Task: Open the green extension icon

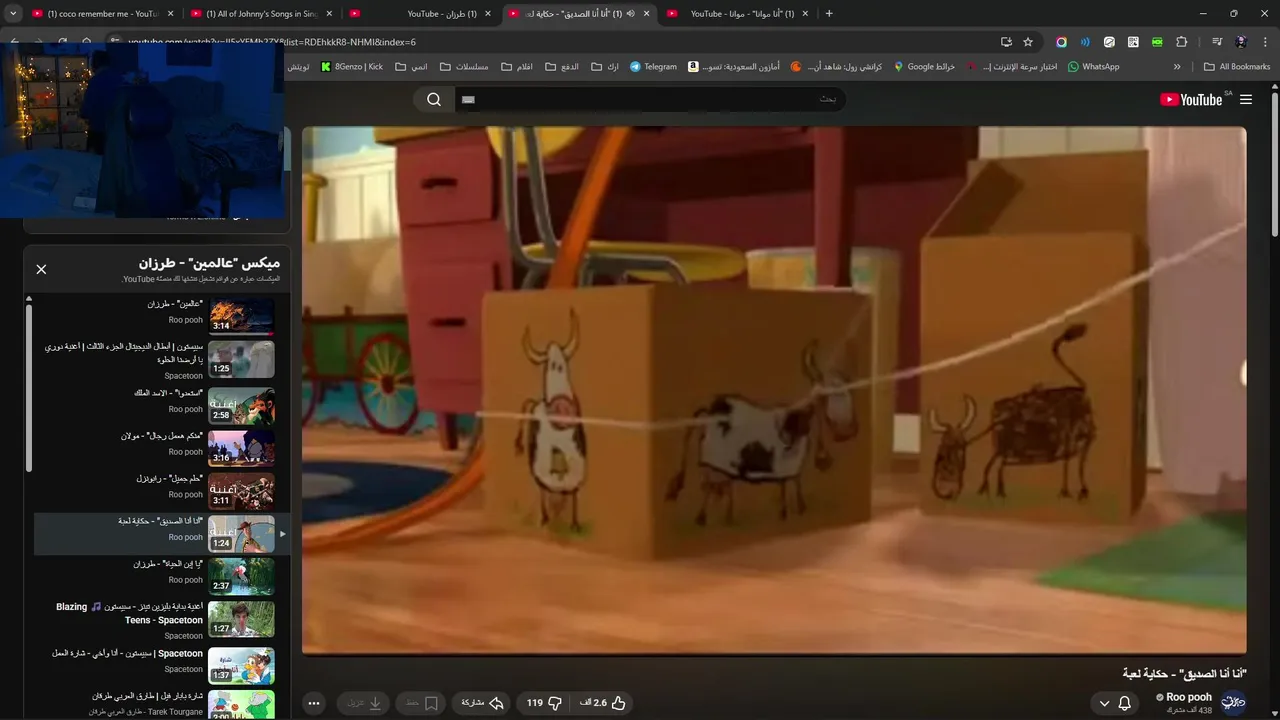Action: coord(1157,42)
